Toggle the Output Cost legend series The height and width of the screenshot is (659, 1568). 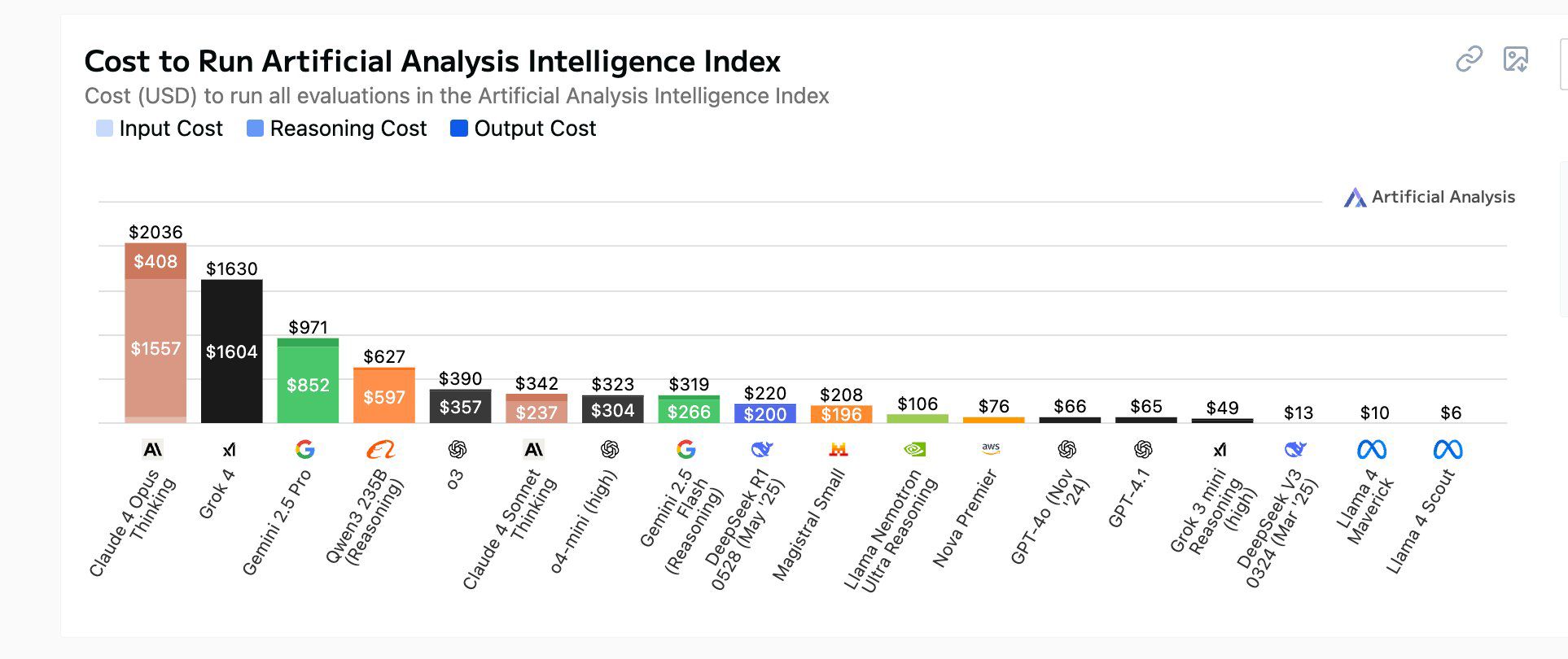click(523, 129)
